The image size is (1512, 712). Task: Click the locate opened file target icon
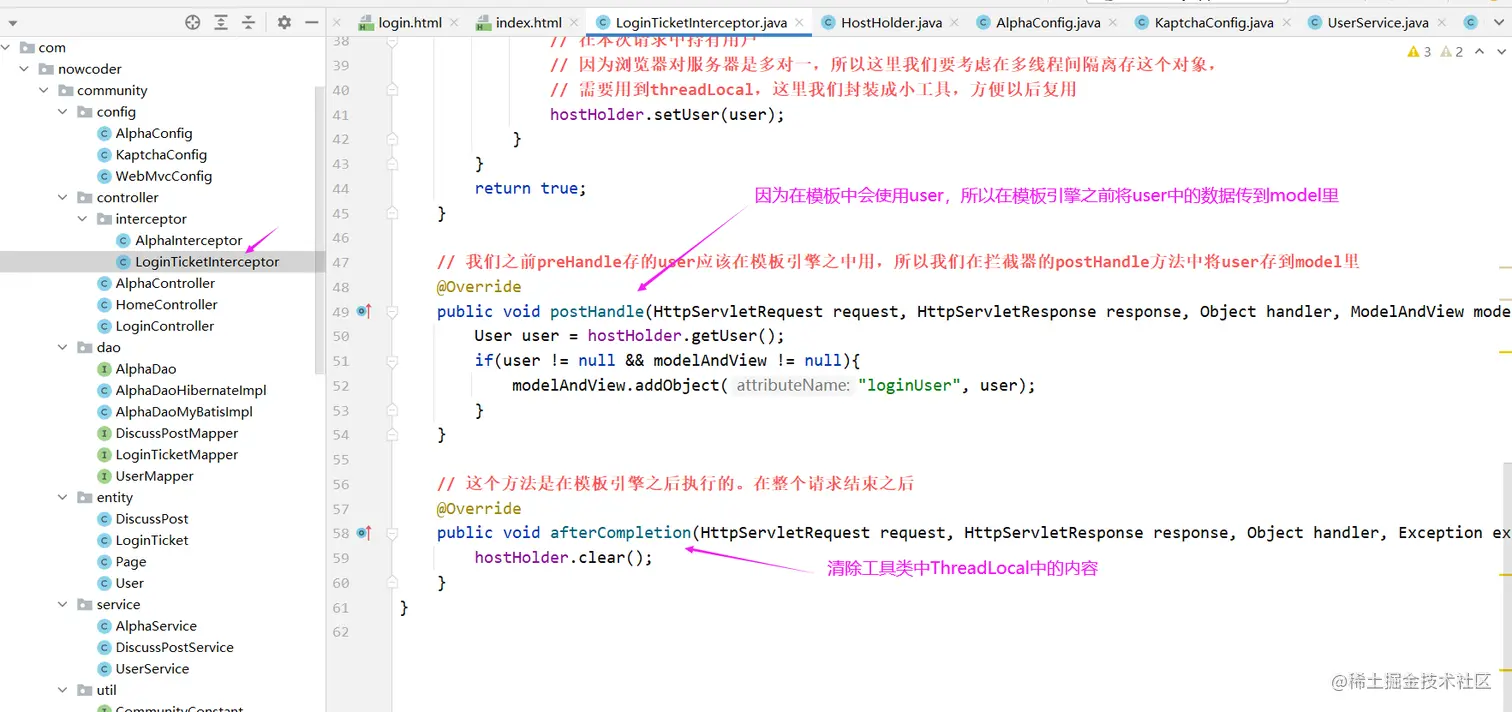[193, 22]
